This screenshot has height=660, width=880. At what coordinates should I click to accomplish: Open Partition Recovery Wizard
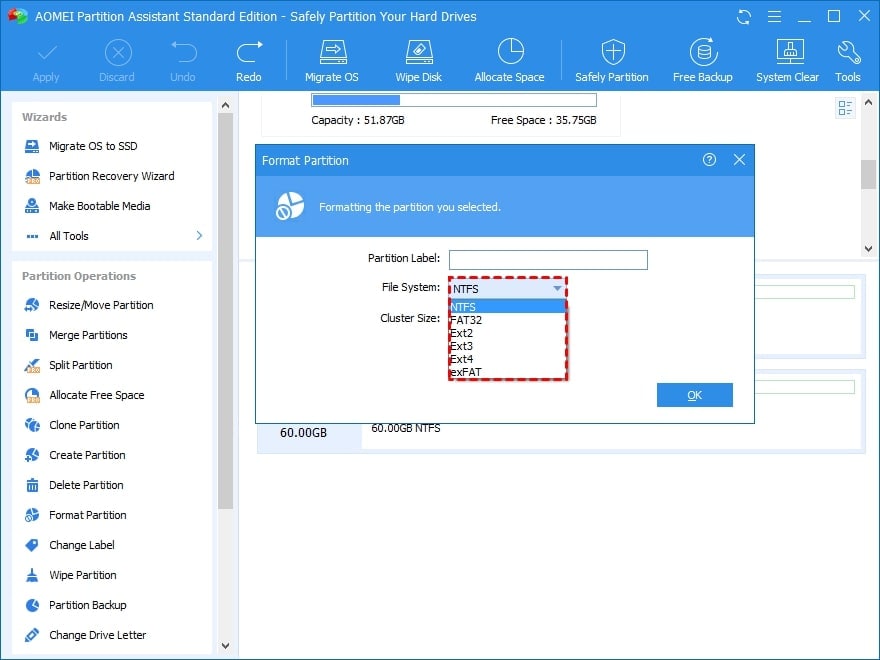(x=112, y=176)
